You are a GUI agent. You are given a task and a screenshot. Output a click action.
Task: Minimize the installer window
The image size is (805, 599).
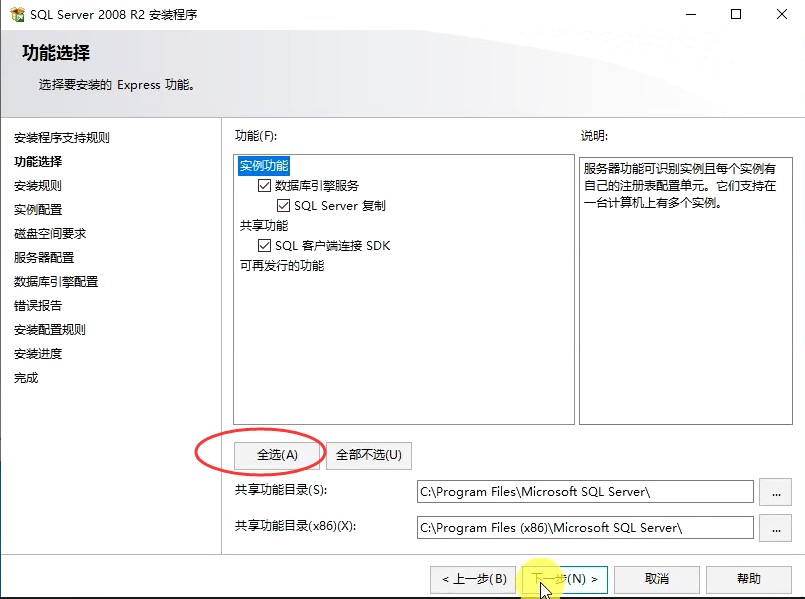pyautogui.click(x=691, y=14)
